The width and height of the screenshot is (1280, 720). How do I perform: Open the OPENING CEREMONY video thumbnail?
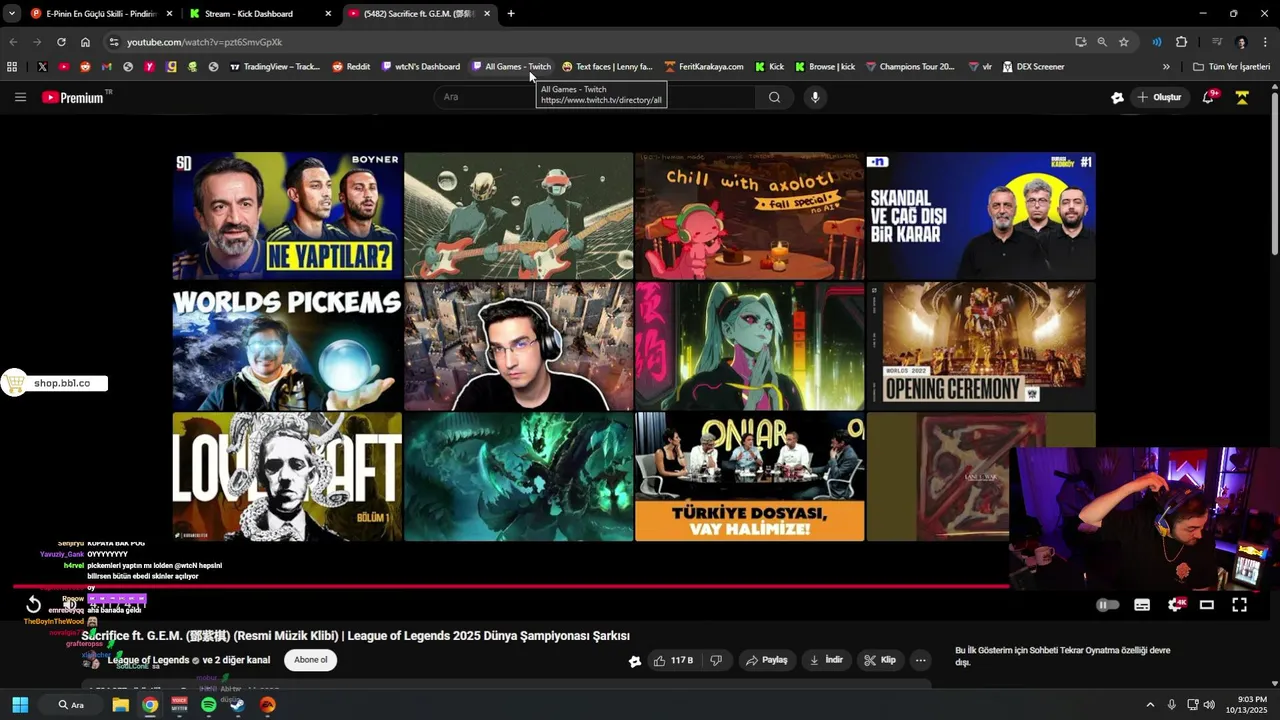(981, 346)
